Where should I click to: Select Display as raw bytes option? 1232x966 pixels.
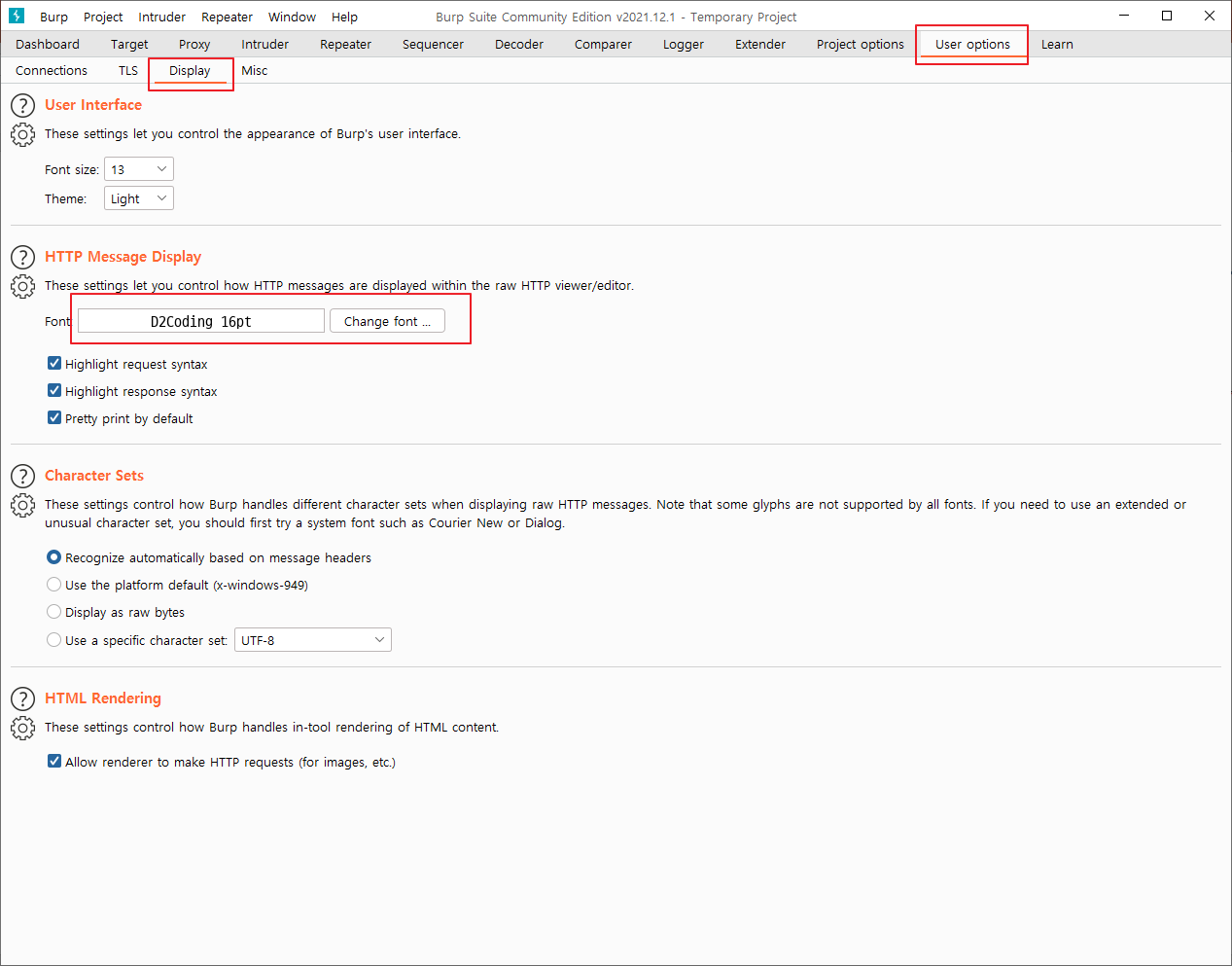click(54, 612)
